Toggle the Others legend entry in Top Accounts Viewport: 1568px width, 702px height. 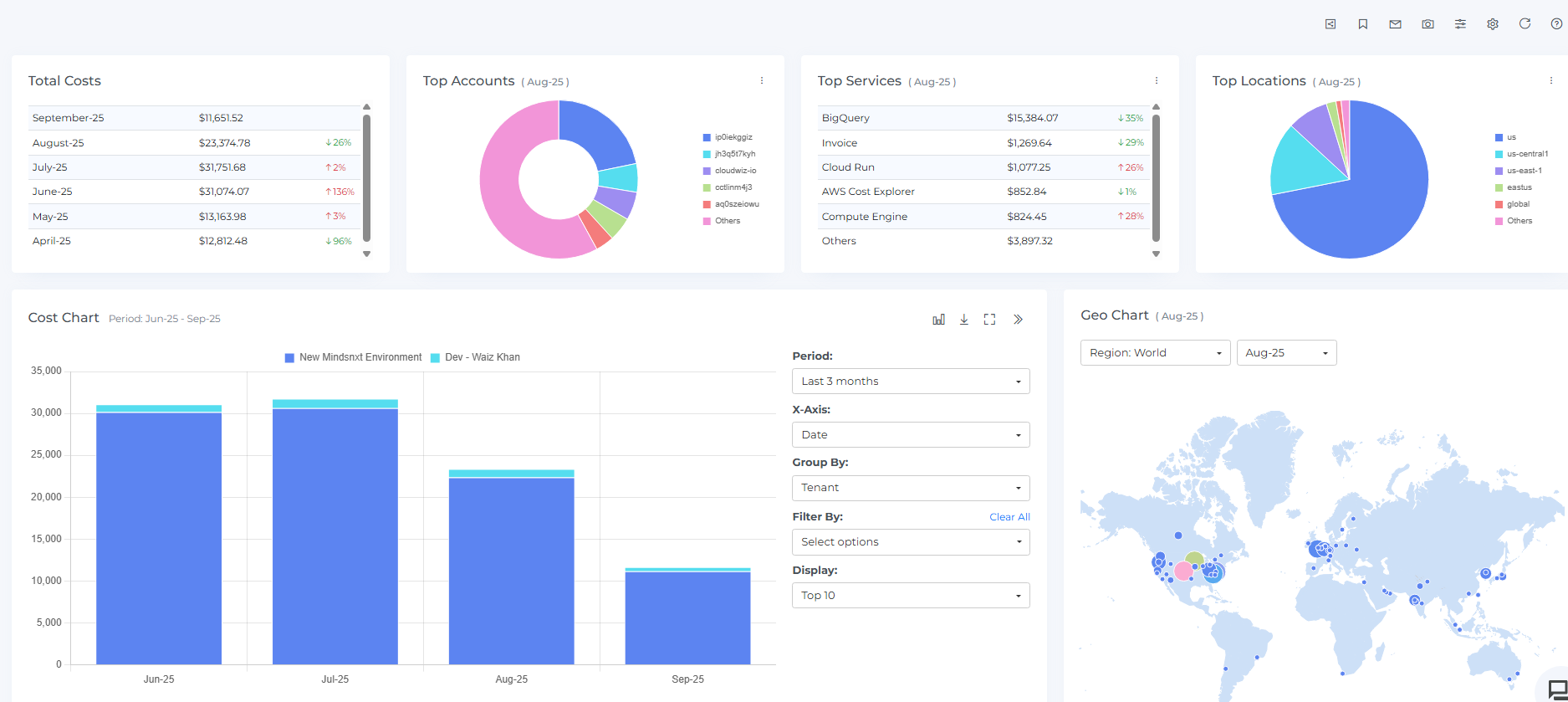coord(727,221)
